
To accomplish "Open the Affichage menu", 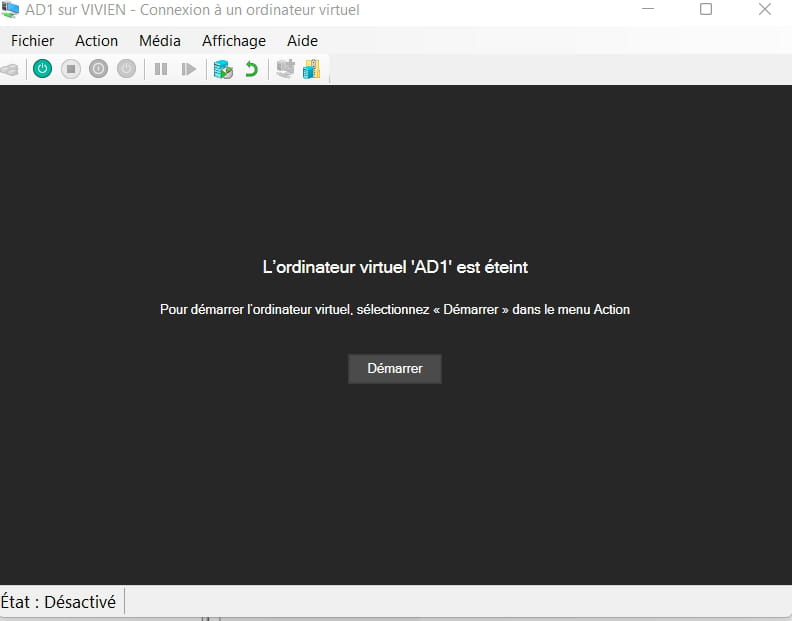I will coord(234,41).
